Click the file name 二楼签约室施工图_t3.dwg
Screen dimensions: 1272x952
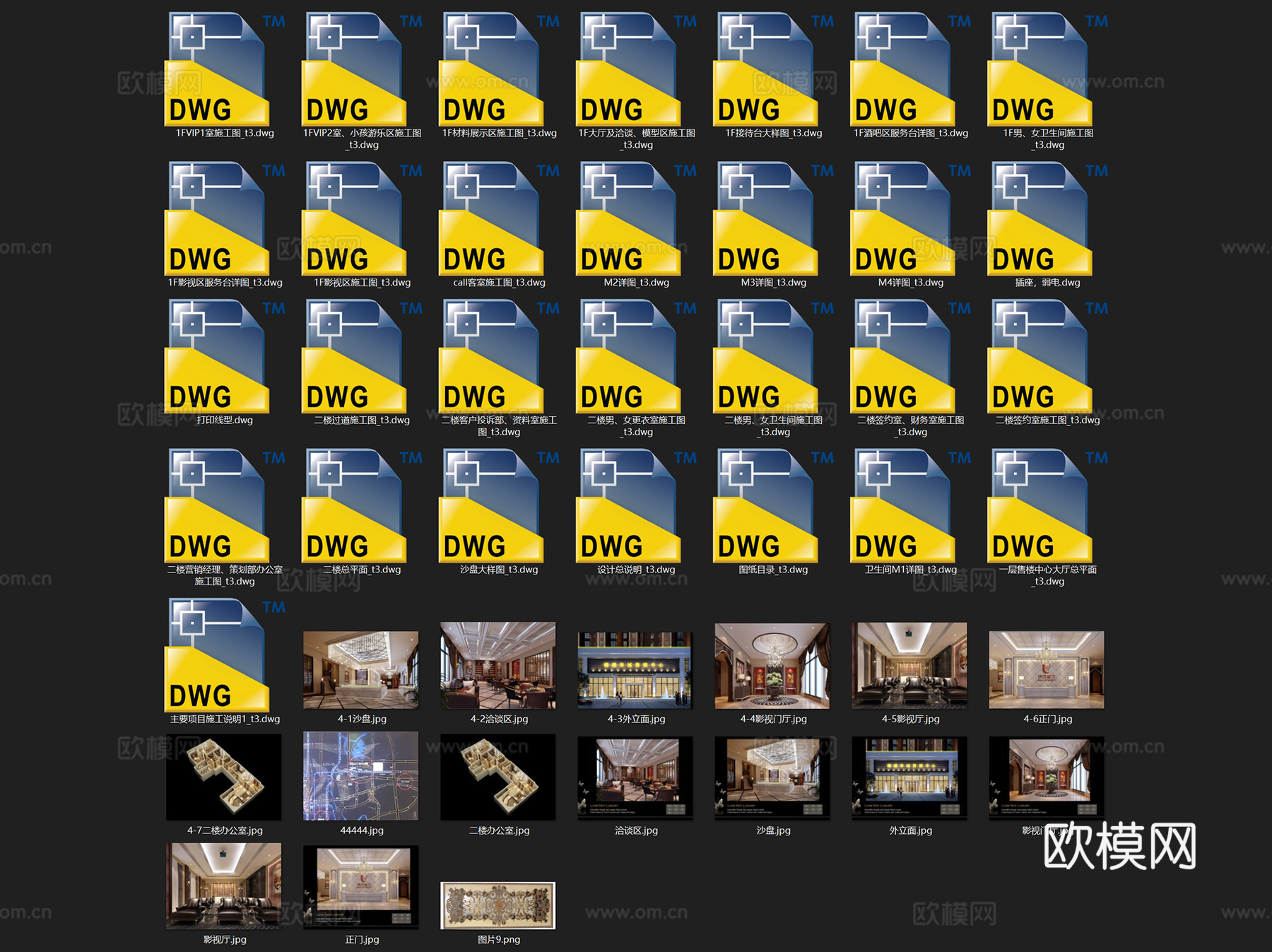(1048, 421)
